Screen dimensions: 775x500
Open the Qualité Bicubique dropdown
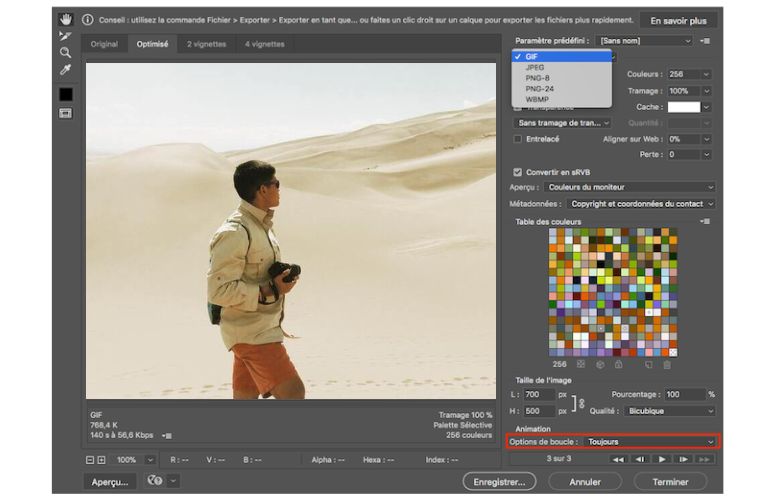[670, 411]
